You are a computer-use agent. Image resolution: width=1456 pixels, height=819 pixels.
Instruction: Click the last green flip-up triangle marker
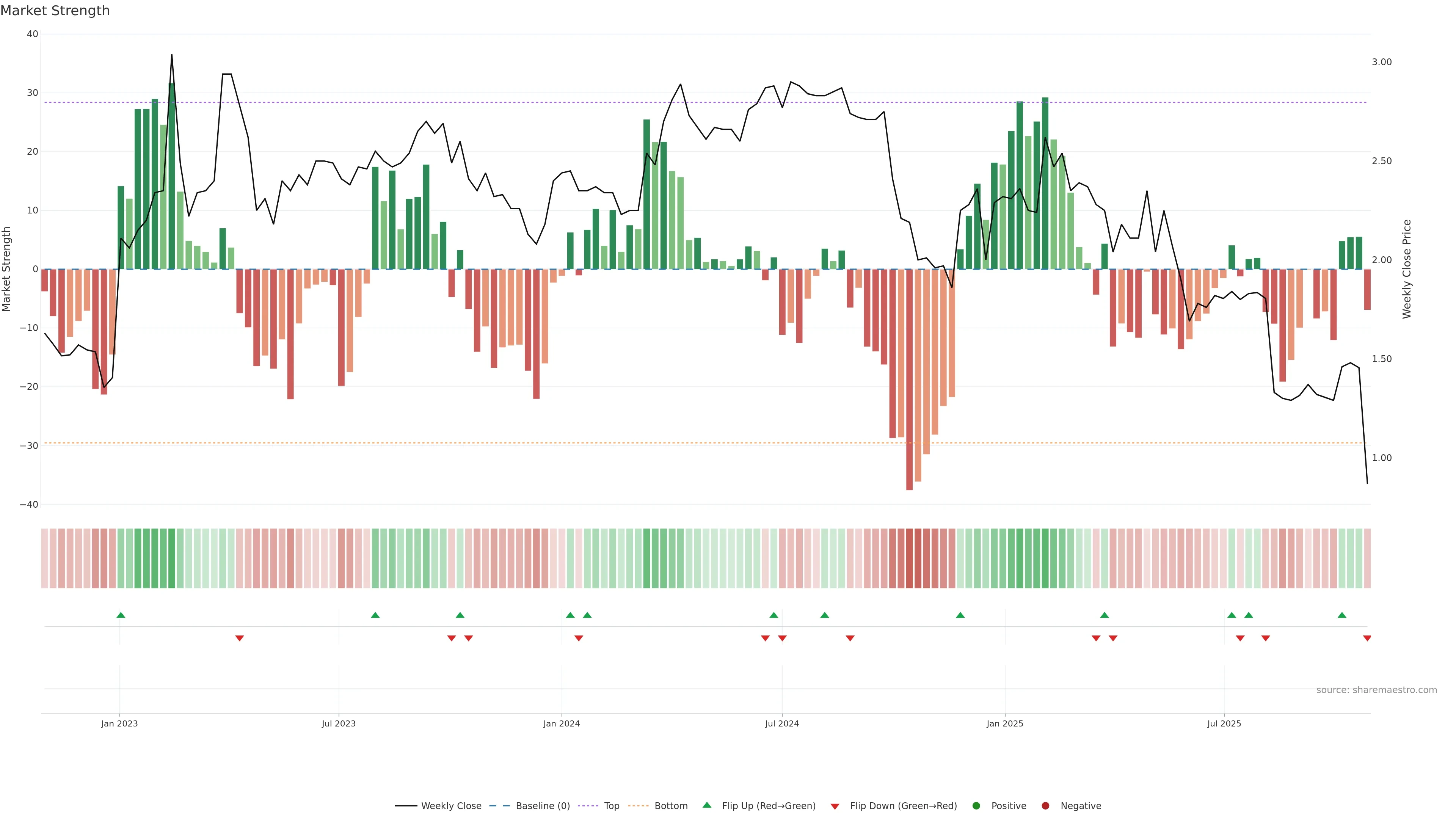coord(1342,615)
